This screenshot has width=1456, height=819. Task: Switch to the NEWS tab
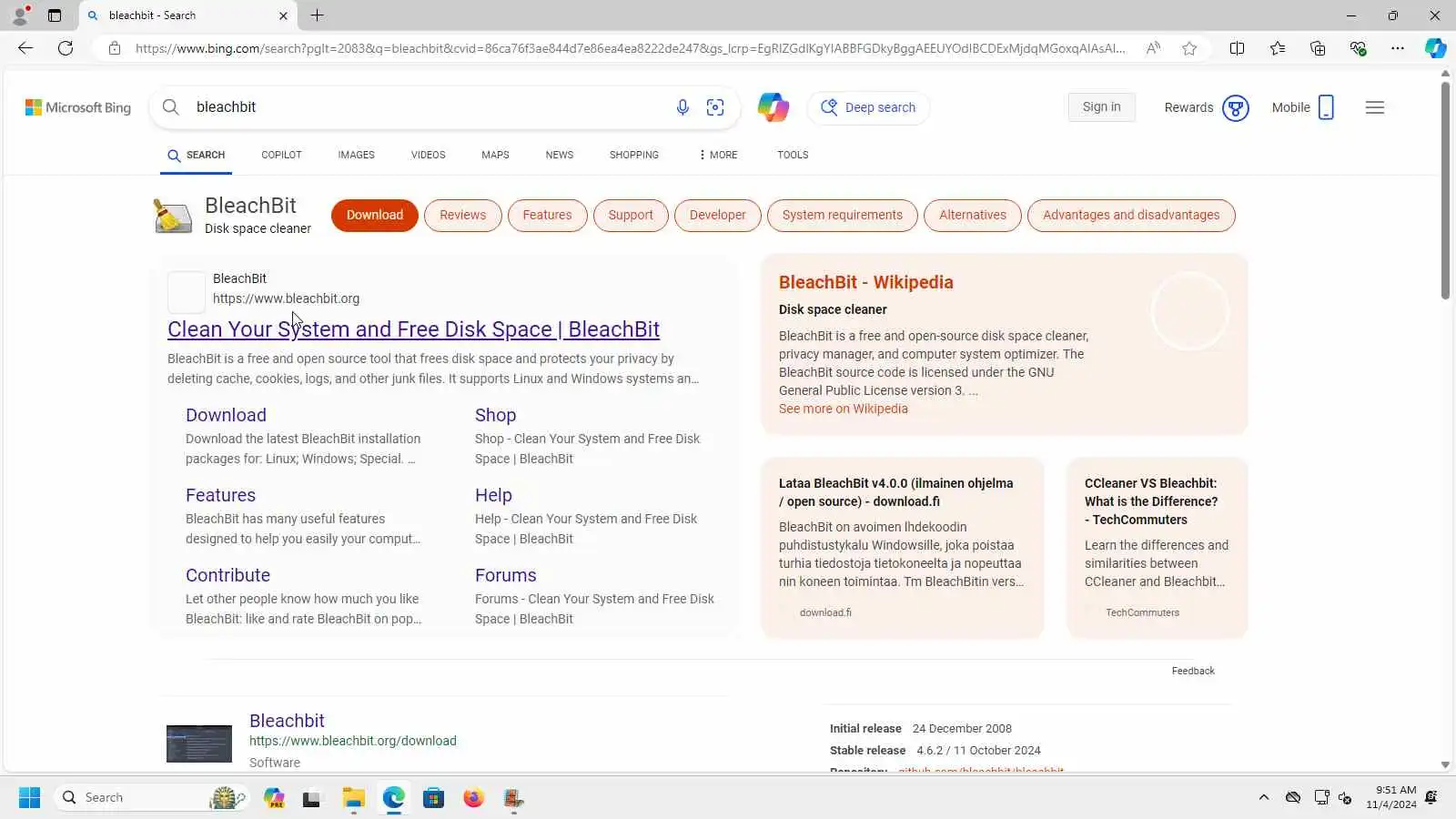point(559,155)
